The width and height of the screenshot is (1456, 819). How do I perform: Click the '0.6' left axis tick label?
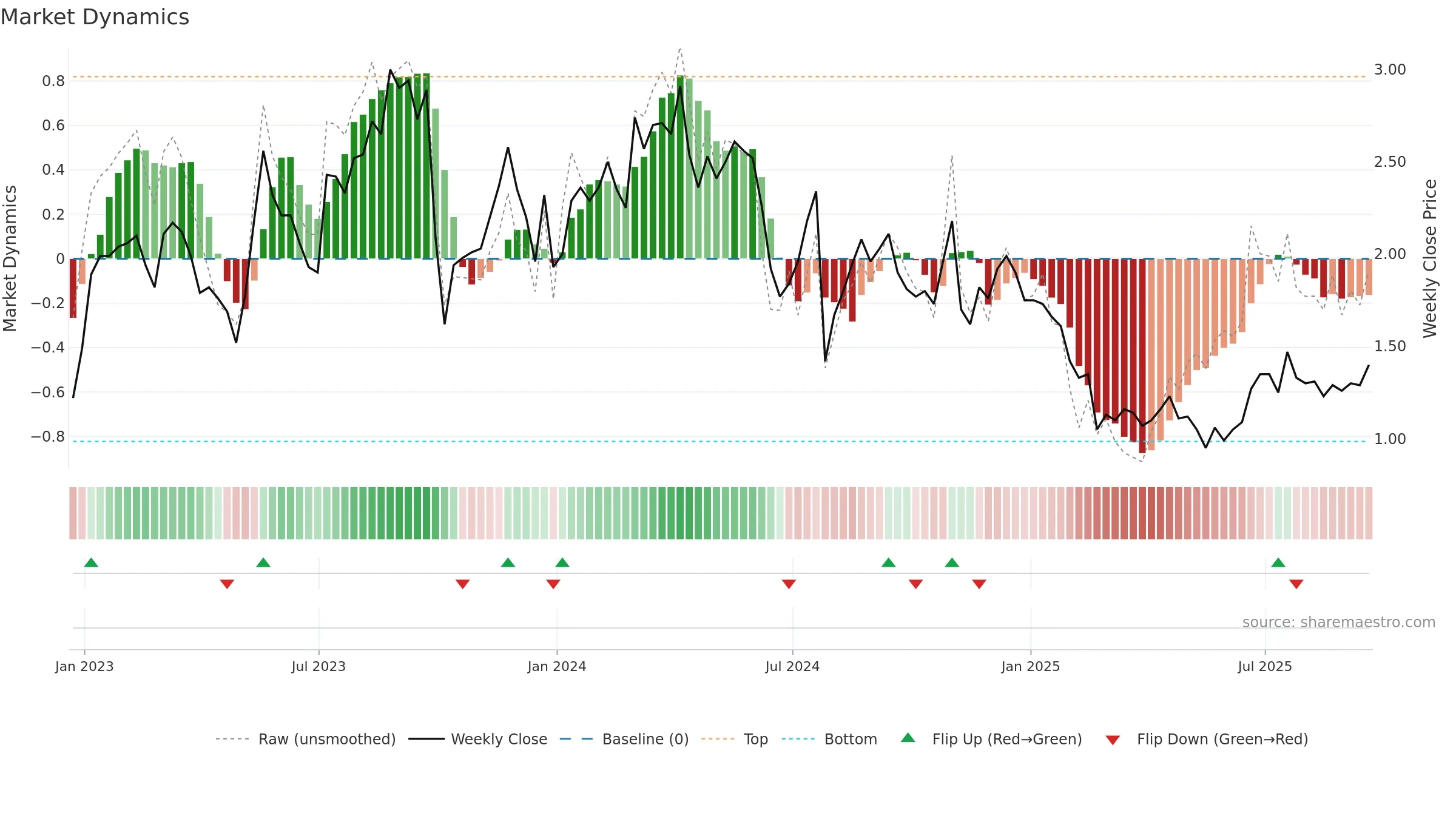(x=53, y=126)
